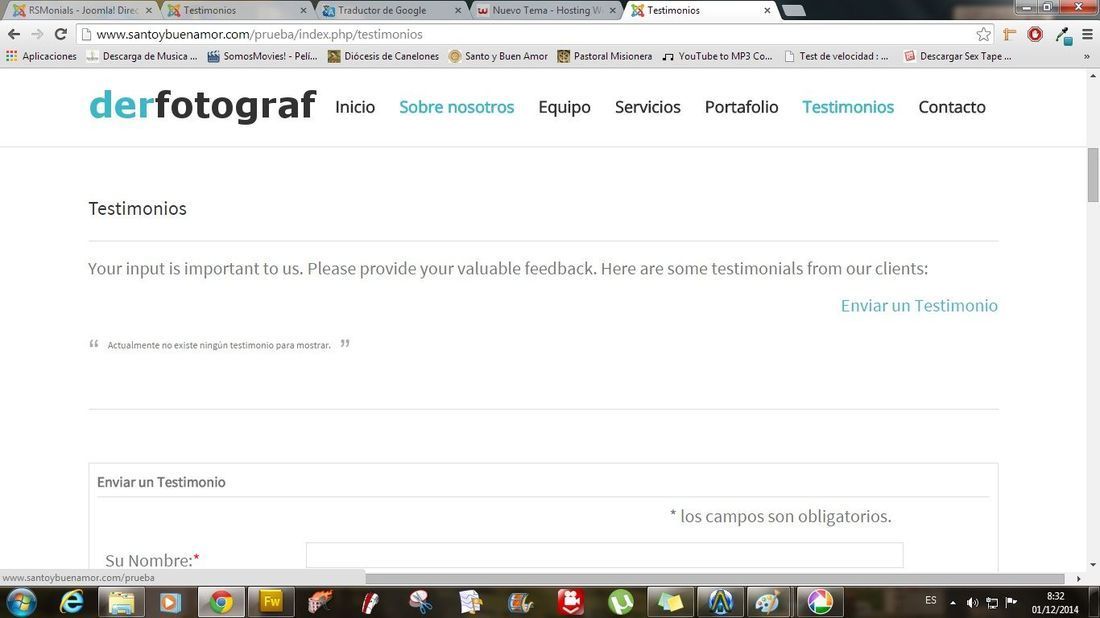Image resolution: width=1100 pixels, height=618 pixels.
Task: Click the browser forward arrow
Action: click(37, 34)
